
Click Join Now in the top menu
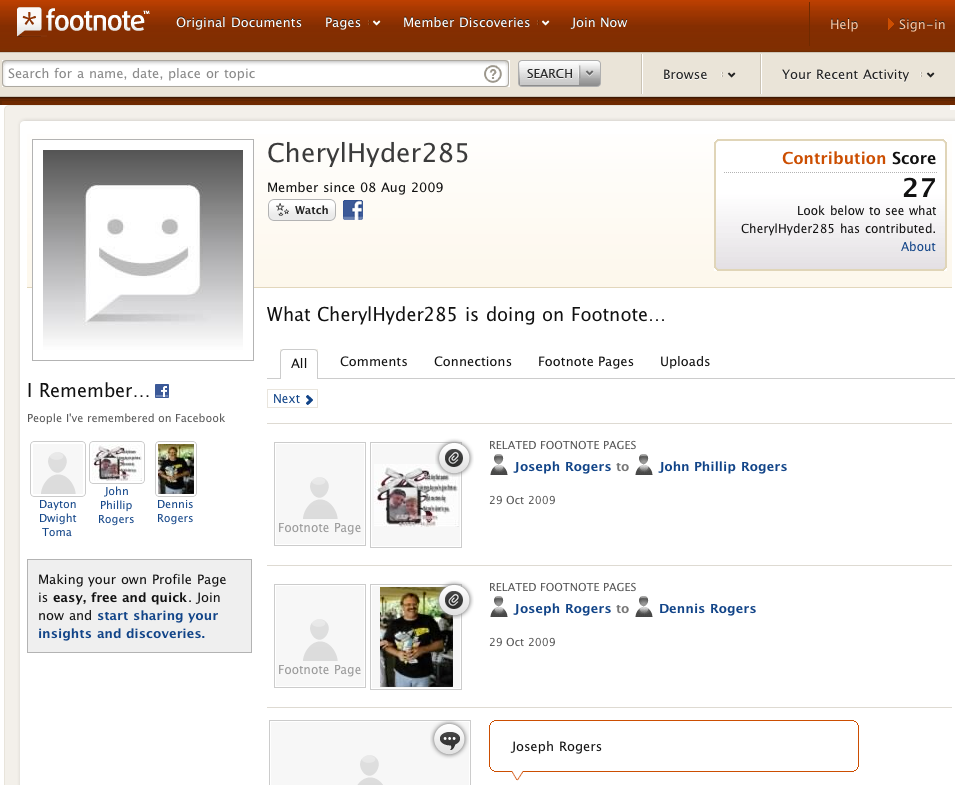pos(599,23)
